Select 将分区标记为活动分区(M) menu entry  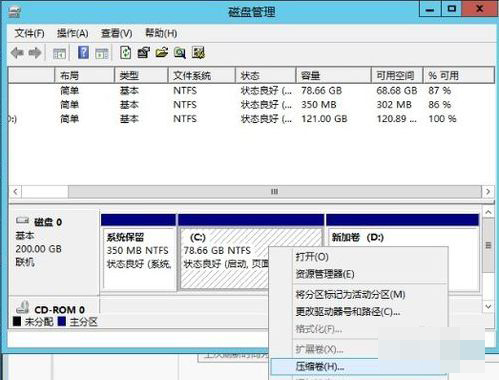pos(350,295)
